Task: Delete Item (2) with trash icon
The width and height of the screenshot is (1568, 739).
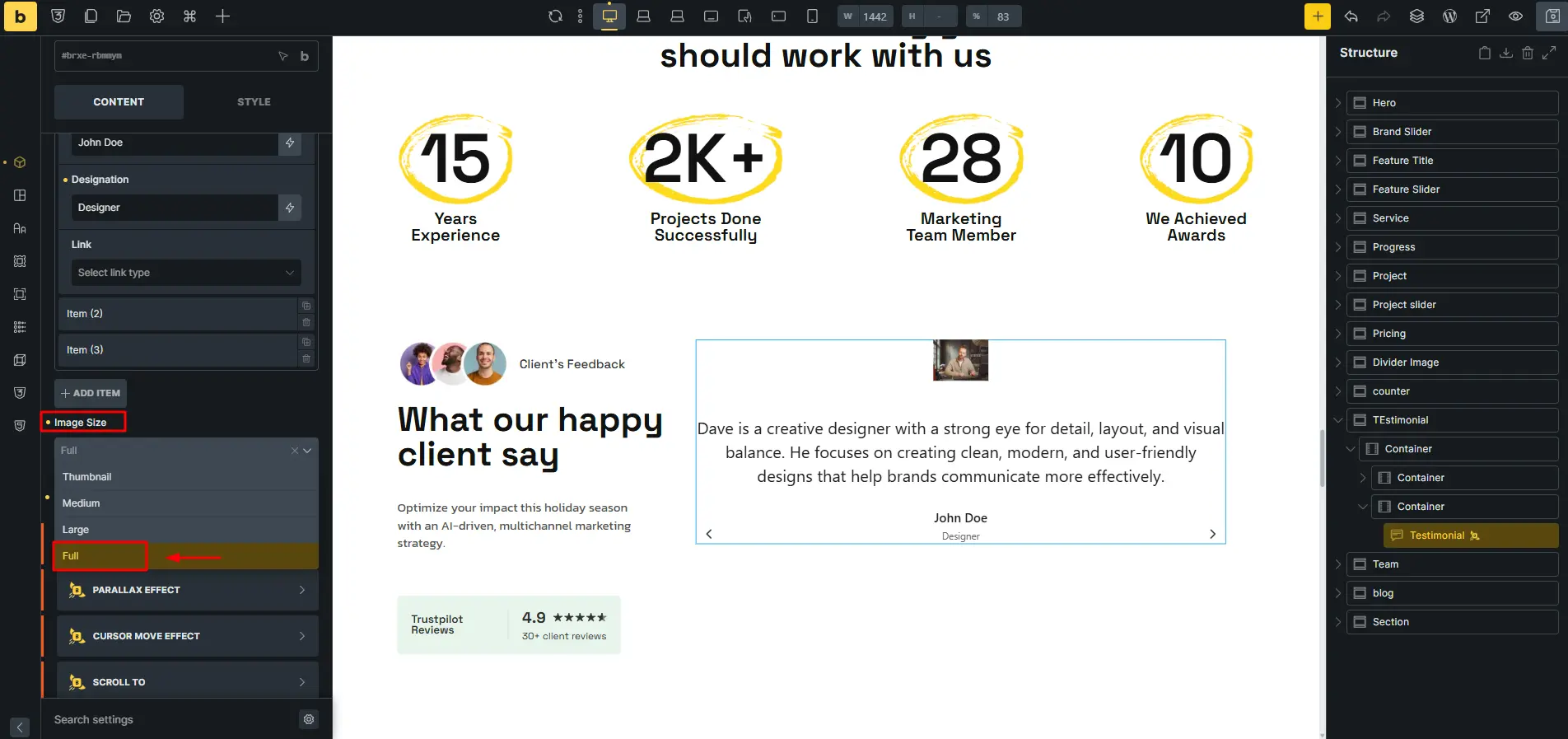Action: point(306,322)
